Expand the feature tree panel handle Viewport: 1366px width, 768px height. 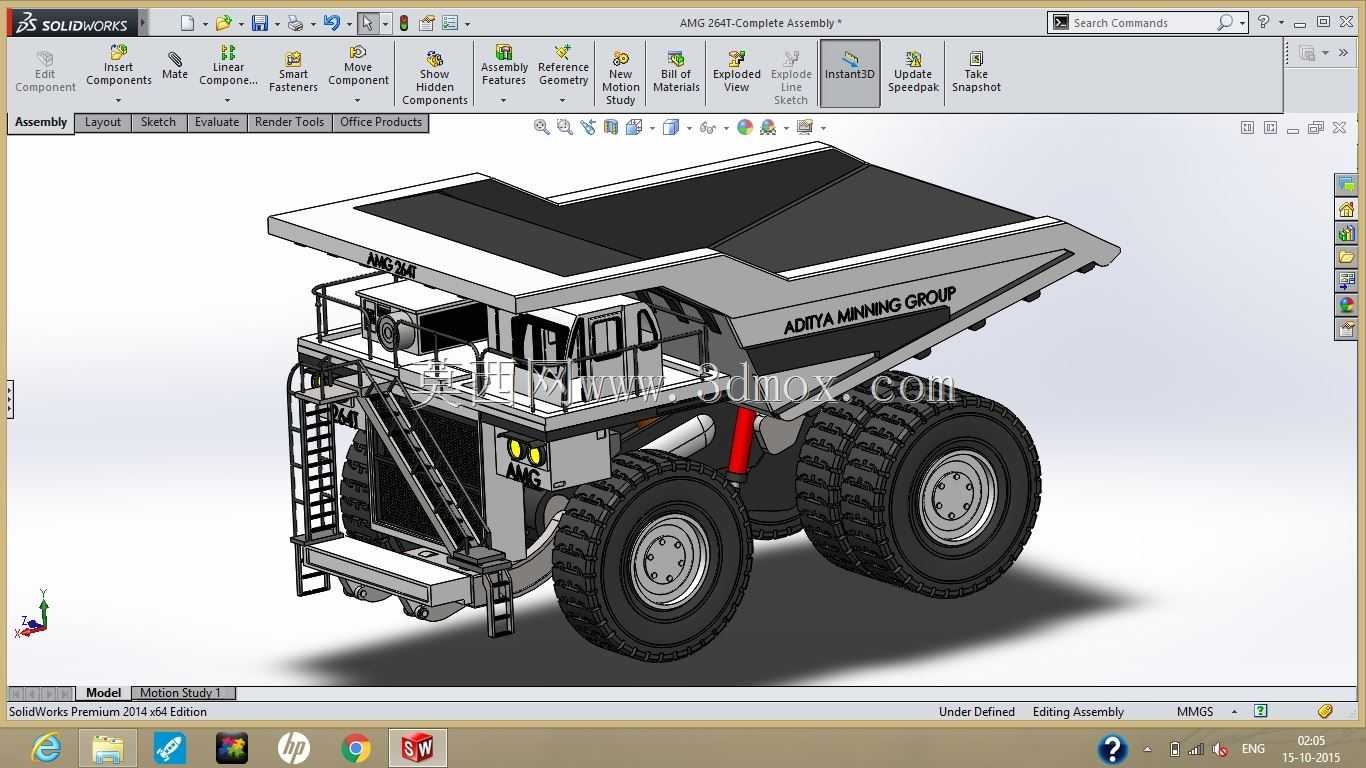point(10,399)
